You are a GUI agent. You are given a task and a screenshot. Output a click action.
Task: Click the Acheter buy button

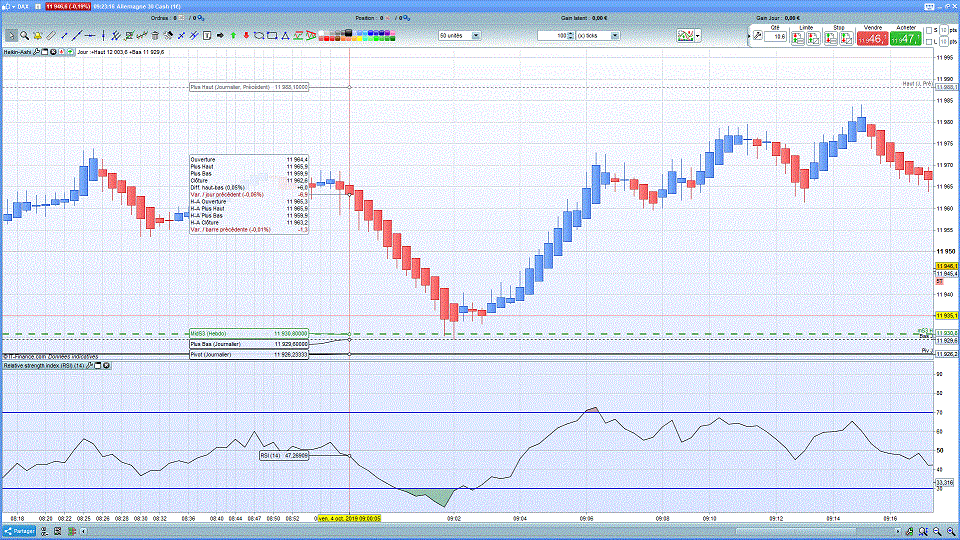click(x=905, y=39)
